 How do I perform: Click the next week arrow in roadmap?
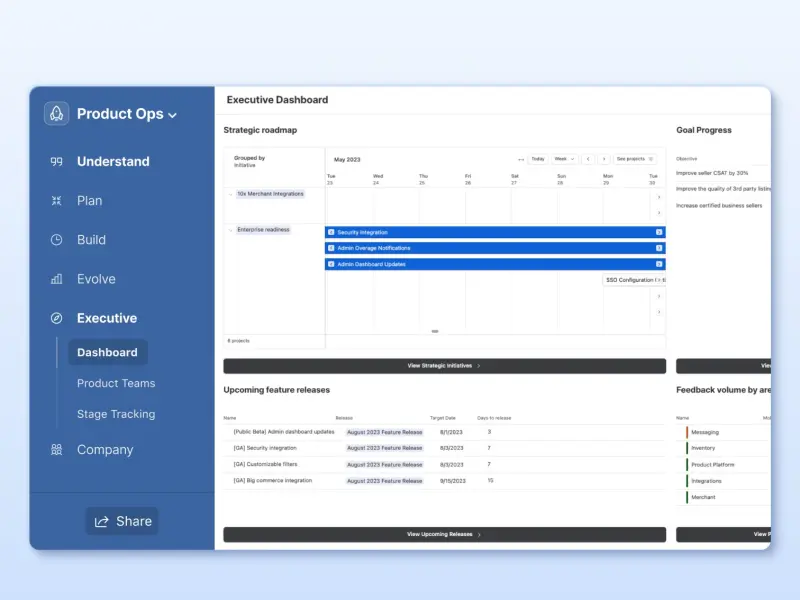pos(604,159)
